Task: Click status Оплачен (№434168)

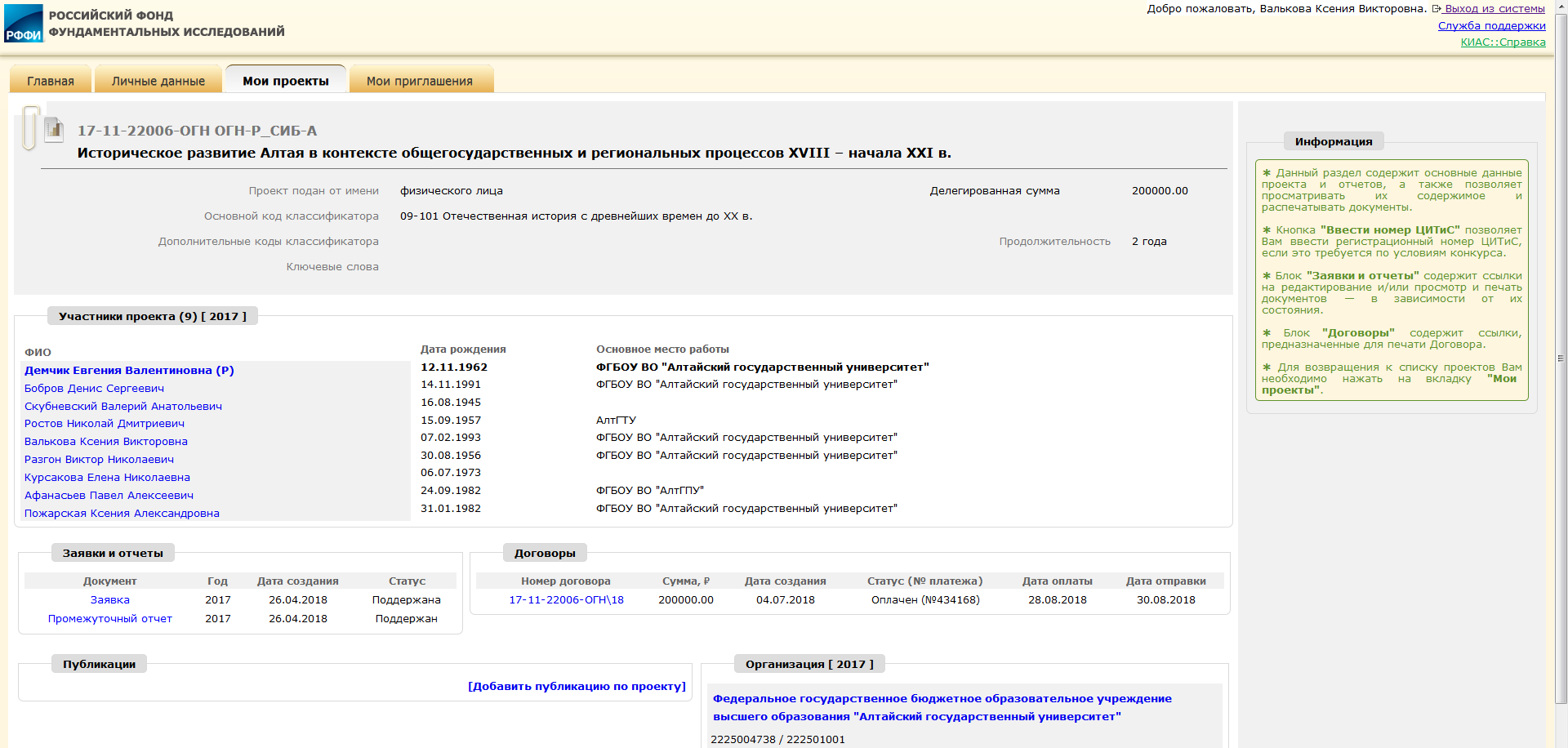Action: pyautogui.click(x=925, y=599)
